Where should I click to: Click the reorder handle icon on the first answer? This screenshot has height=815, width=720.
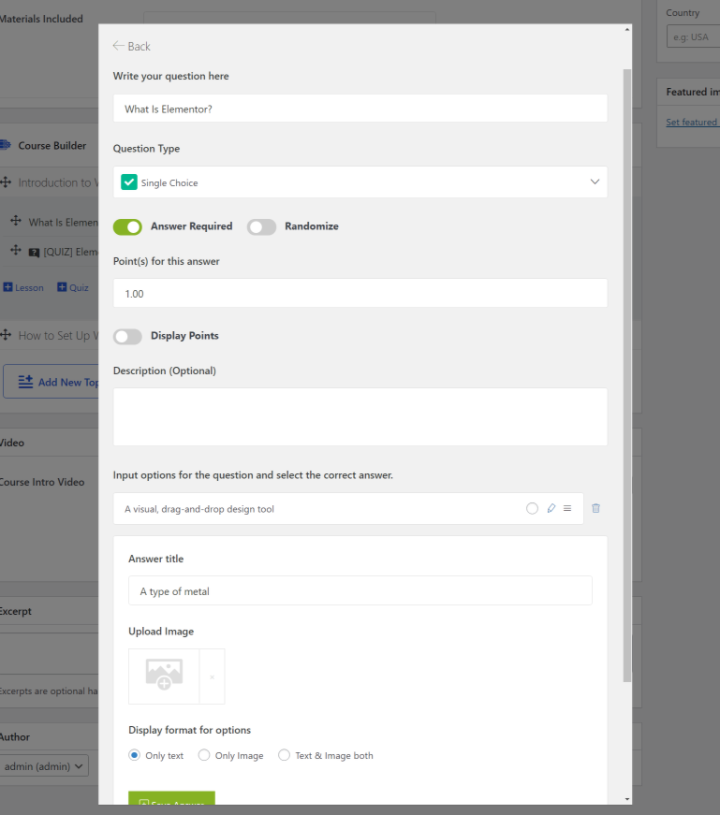click(567, 508)
